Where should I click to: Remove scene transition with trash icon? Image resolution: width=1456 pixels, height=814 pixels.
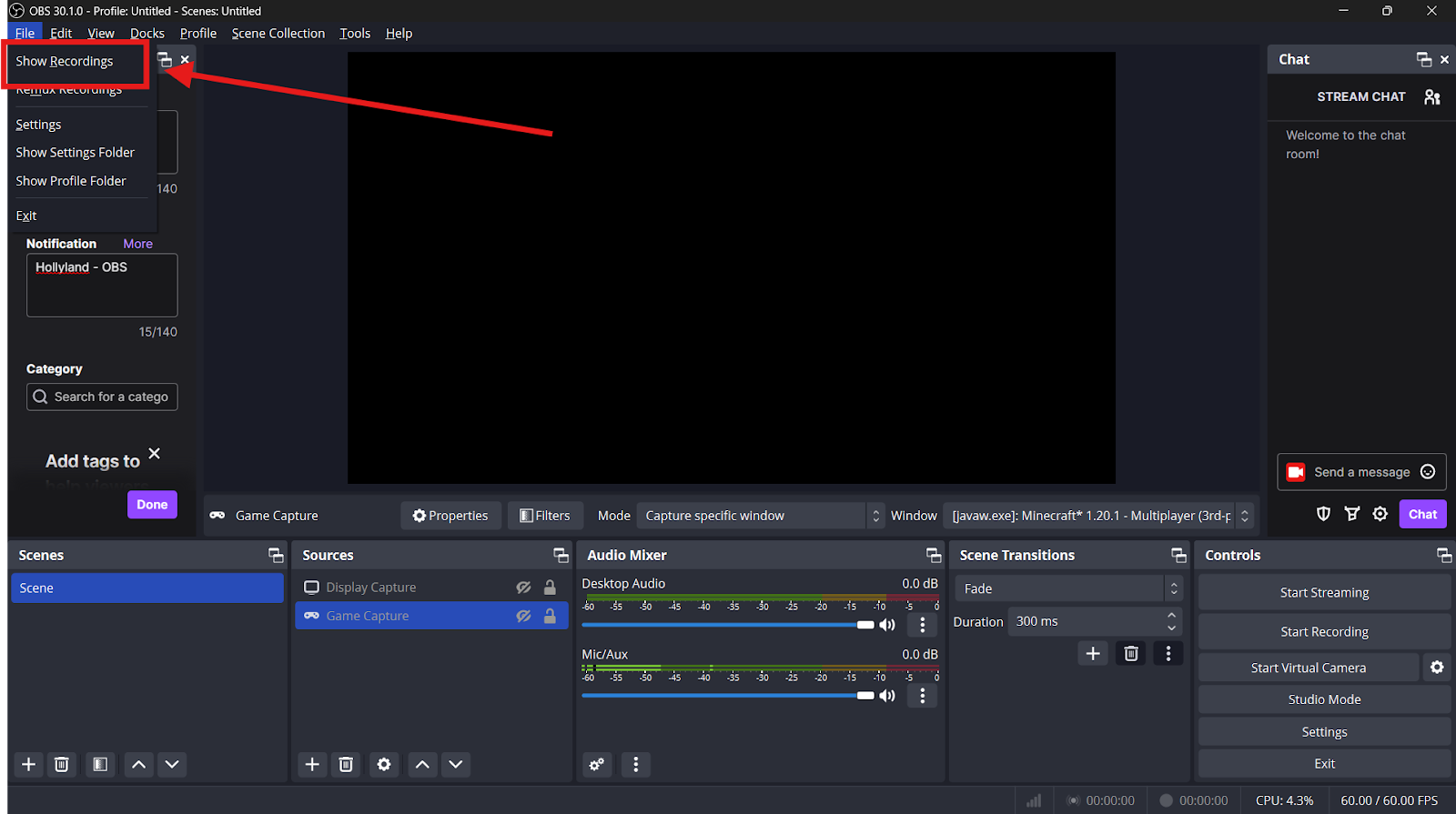pyautogui.click(x=1131, y=653)
